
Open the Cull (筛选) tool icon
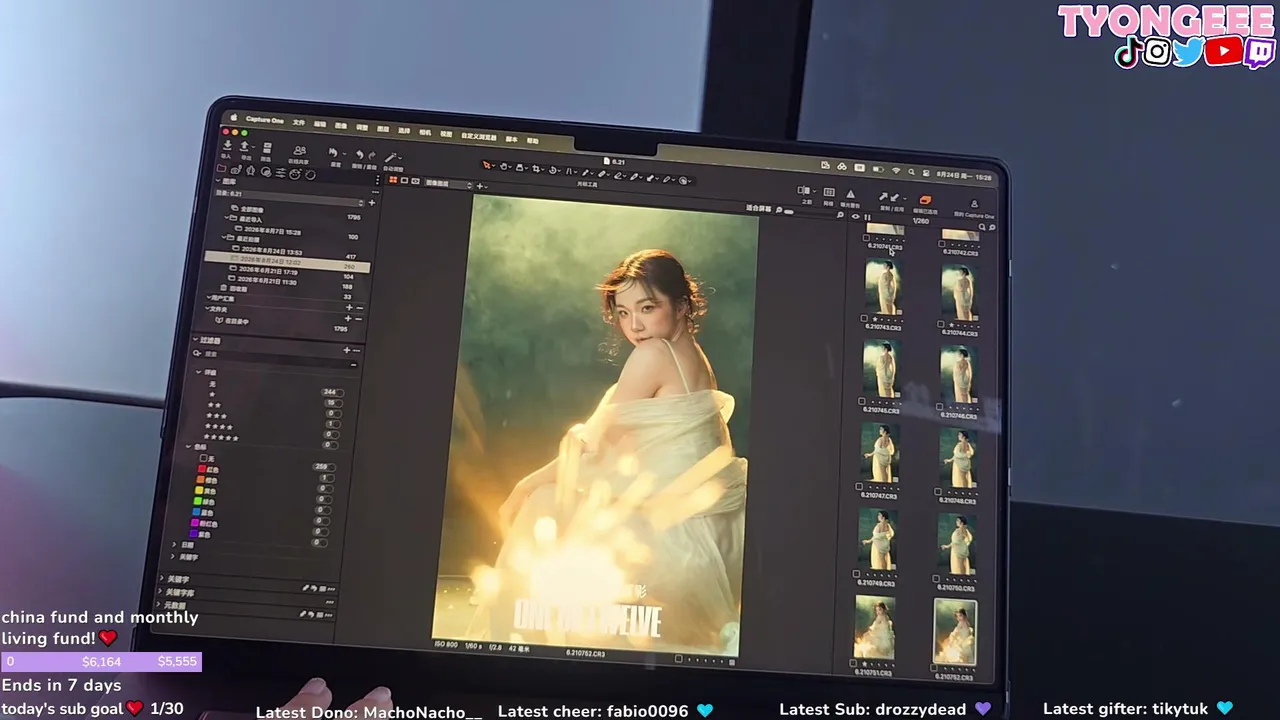267,148
